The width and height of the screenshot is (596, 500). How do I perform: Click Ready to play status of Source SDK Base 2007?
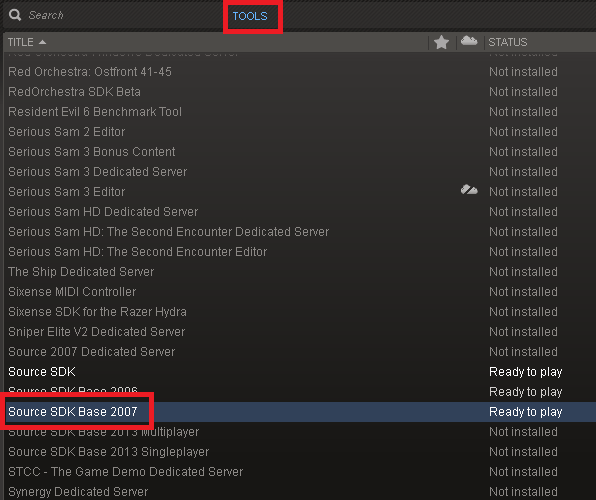point(525,411)
